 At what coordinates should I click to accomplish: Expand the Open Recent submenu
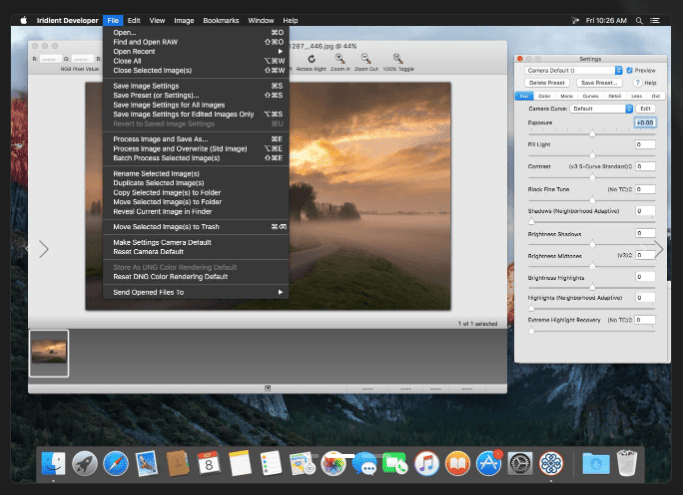pos(196,51)
